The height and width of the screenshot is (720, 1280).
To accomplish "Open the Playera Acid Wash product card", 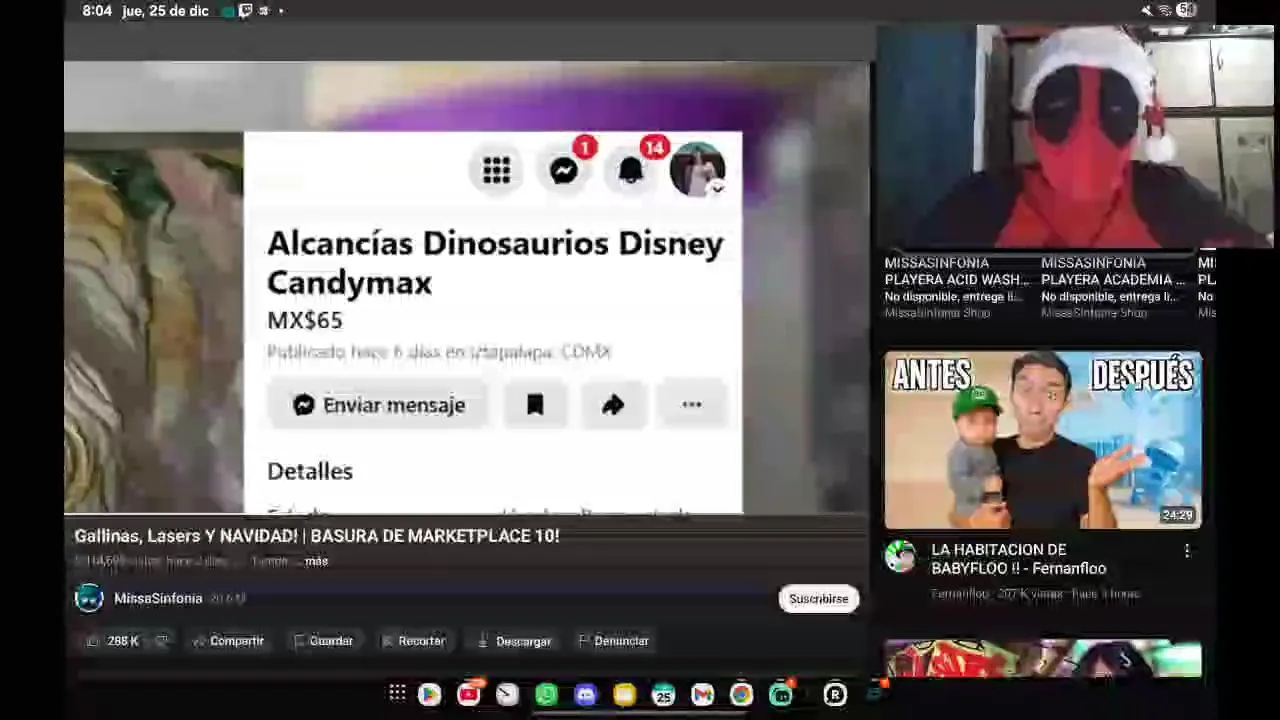I will (956, 287).
